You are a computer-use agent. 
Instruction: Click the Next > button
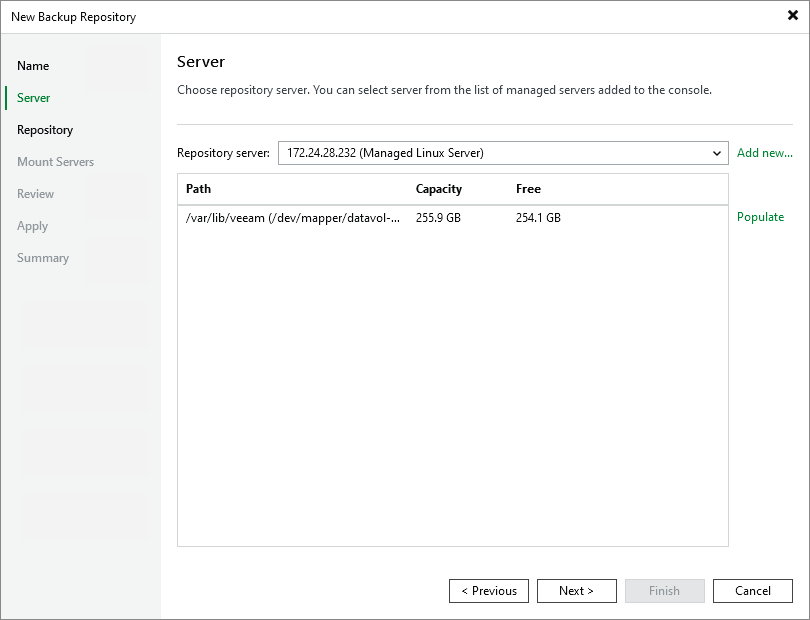(577, 591)
